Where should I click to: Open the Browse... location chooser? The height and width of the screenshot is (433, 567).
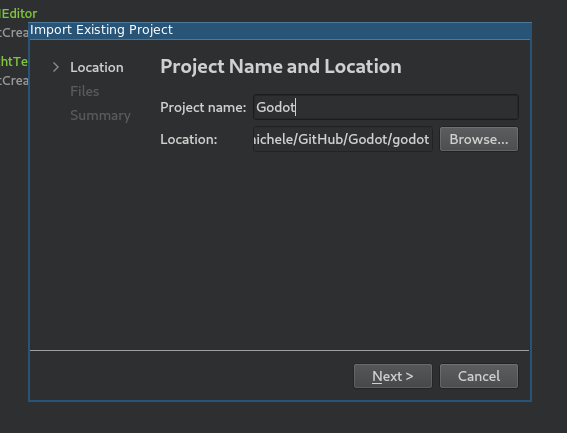pyautogui.click(x=479, y=139)
